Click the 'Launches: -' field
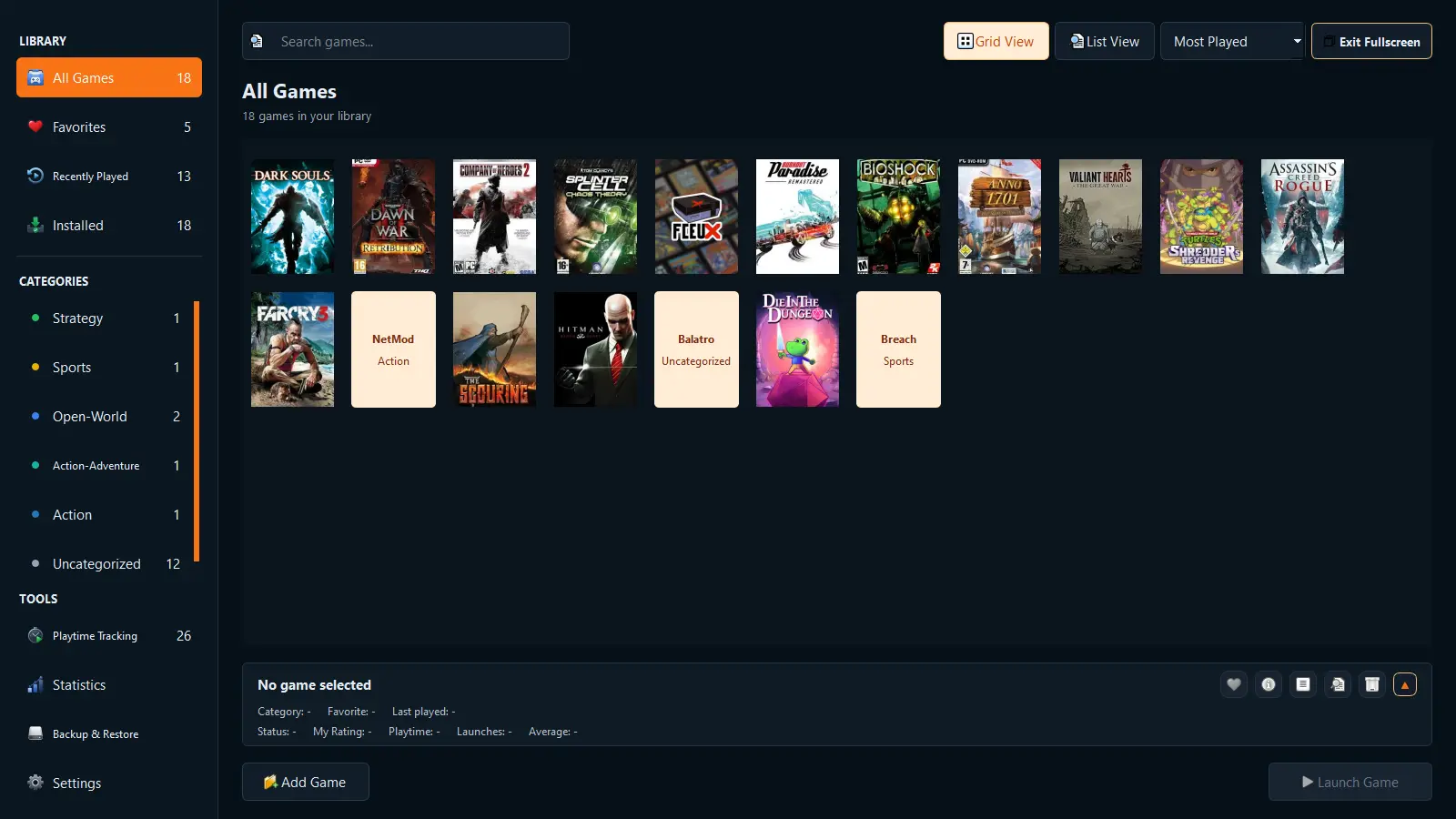The width and height of the screenshot is (1456, 819). pyautogui.click(x=484, y=732)
